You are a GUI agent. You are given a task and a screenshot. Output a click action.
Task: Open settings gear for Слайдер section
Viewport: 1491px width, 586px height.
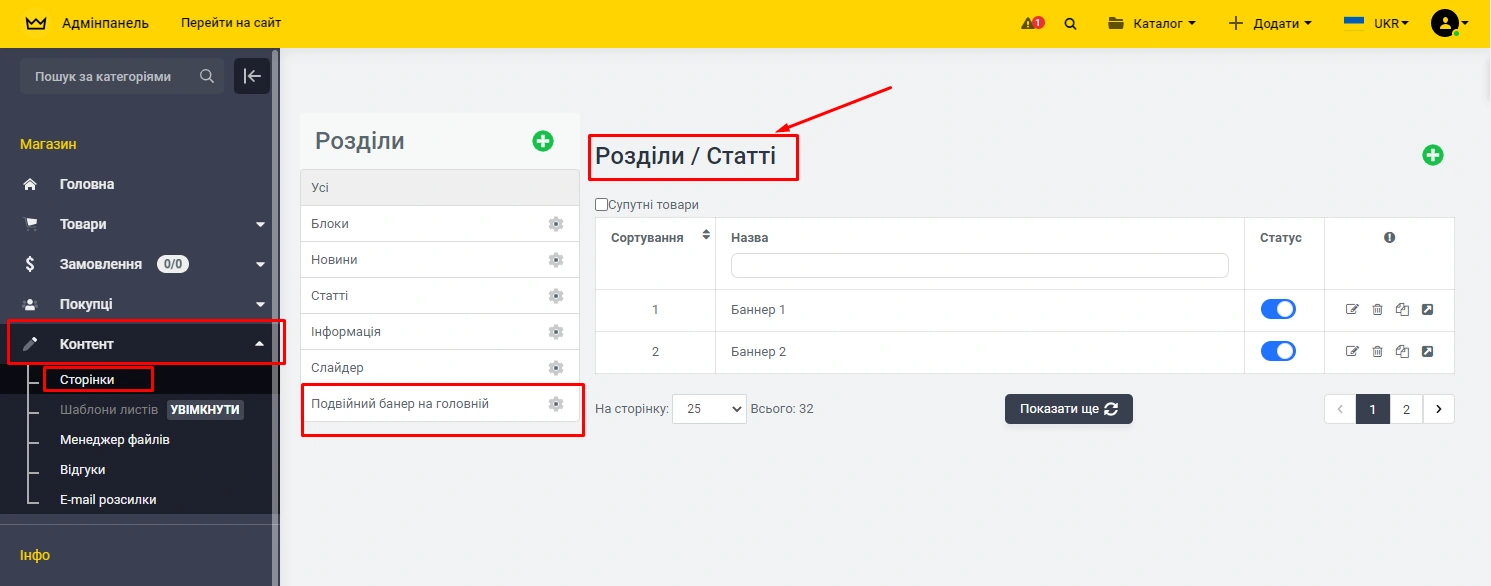(x=556, y=368)
